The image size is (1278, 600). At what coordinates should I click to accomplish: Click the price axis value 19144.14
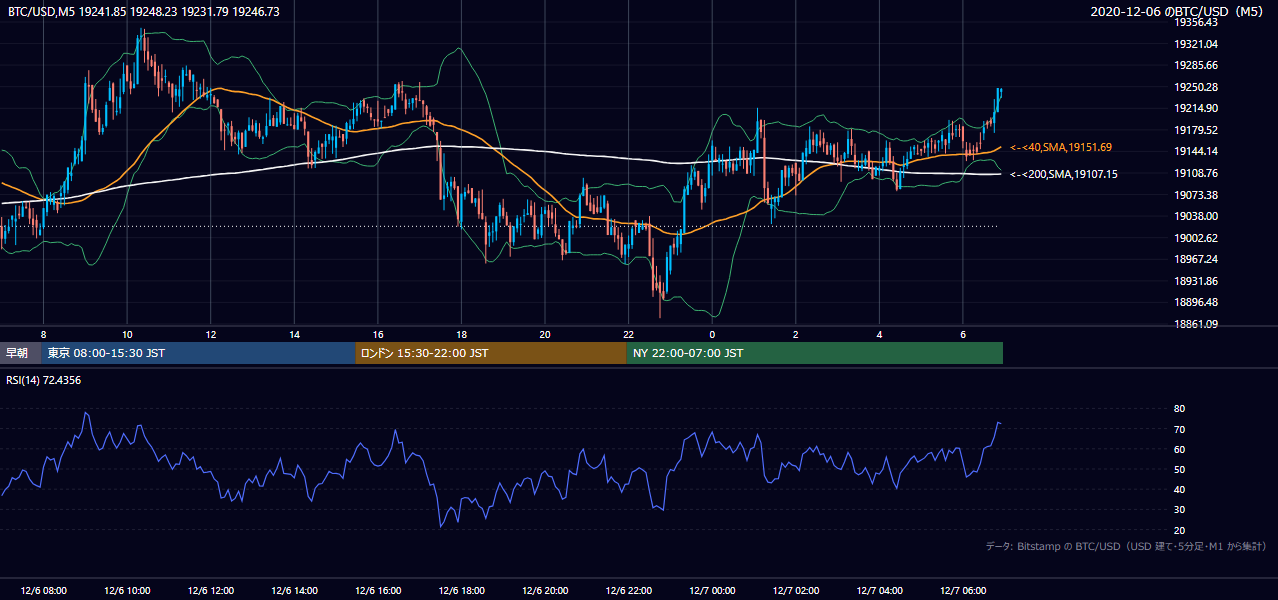pos(1196,151)
